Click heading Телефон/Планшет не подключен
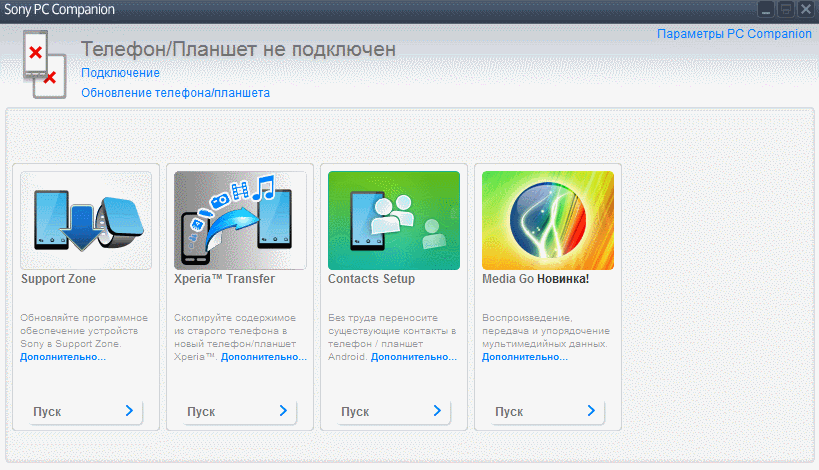Viewport: 819px width, 470px height. click(x=238, y=50)
